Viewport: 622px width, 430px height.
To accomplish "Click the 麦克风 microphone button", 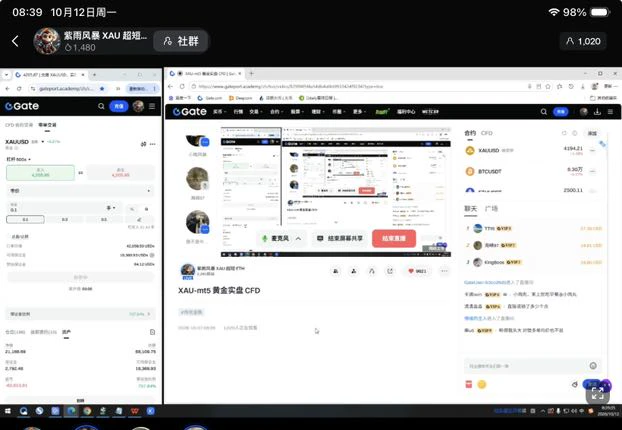I will coord(276,239).
